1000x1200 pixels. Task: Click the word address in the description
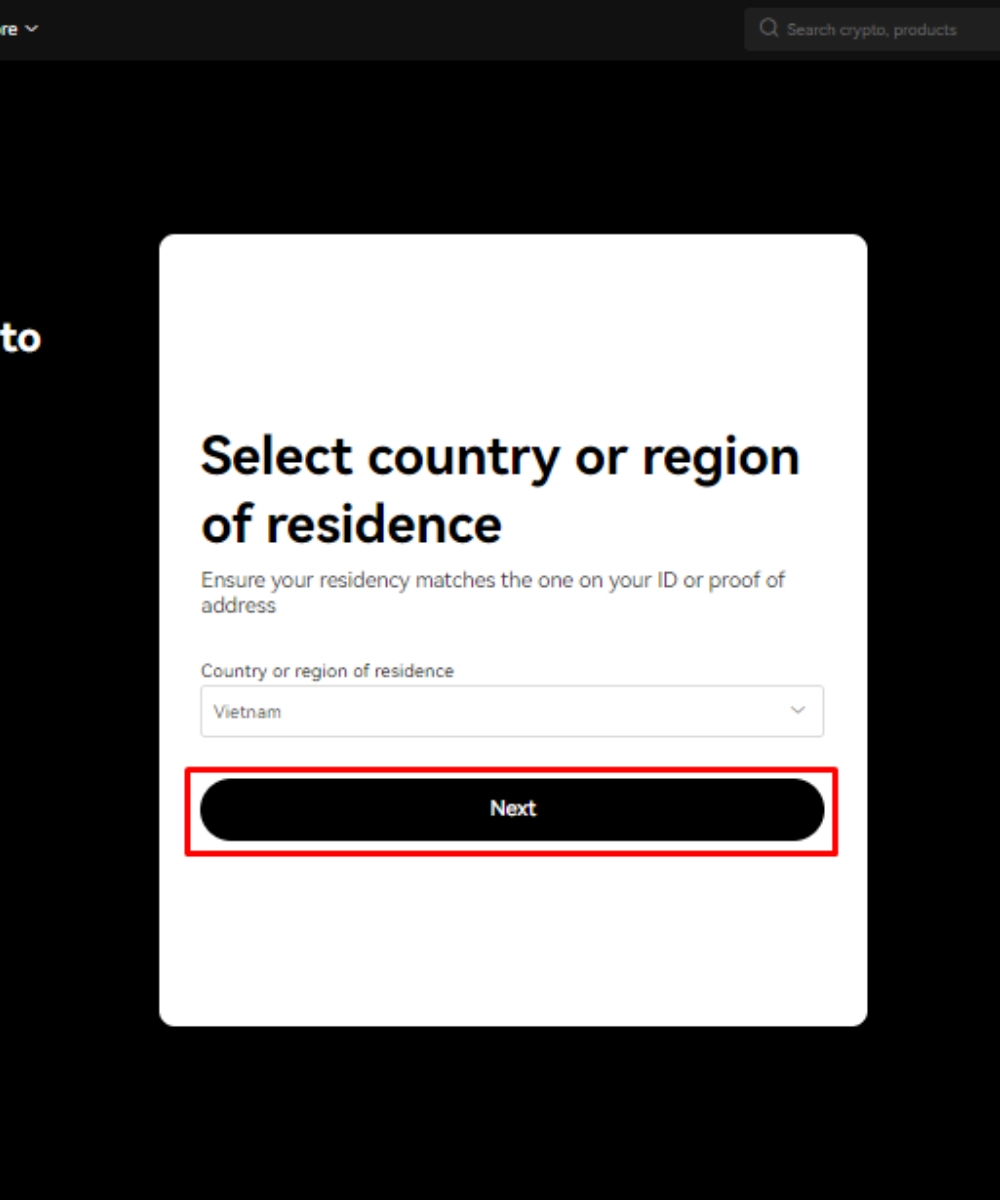[238, 605]
